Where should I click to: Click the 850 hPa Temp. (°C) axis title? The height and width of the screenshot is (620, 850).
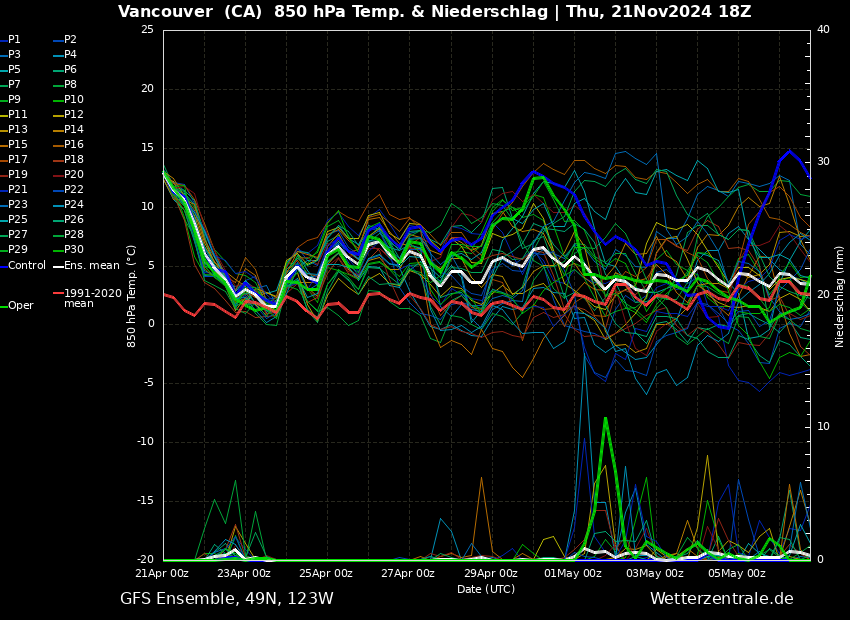[x=132, y=295]
